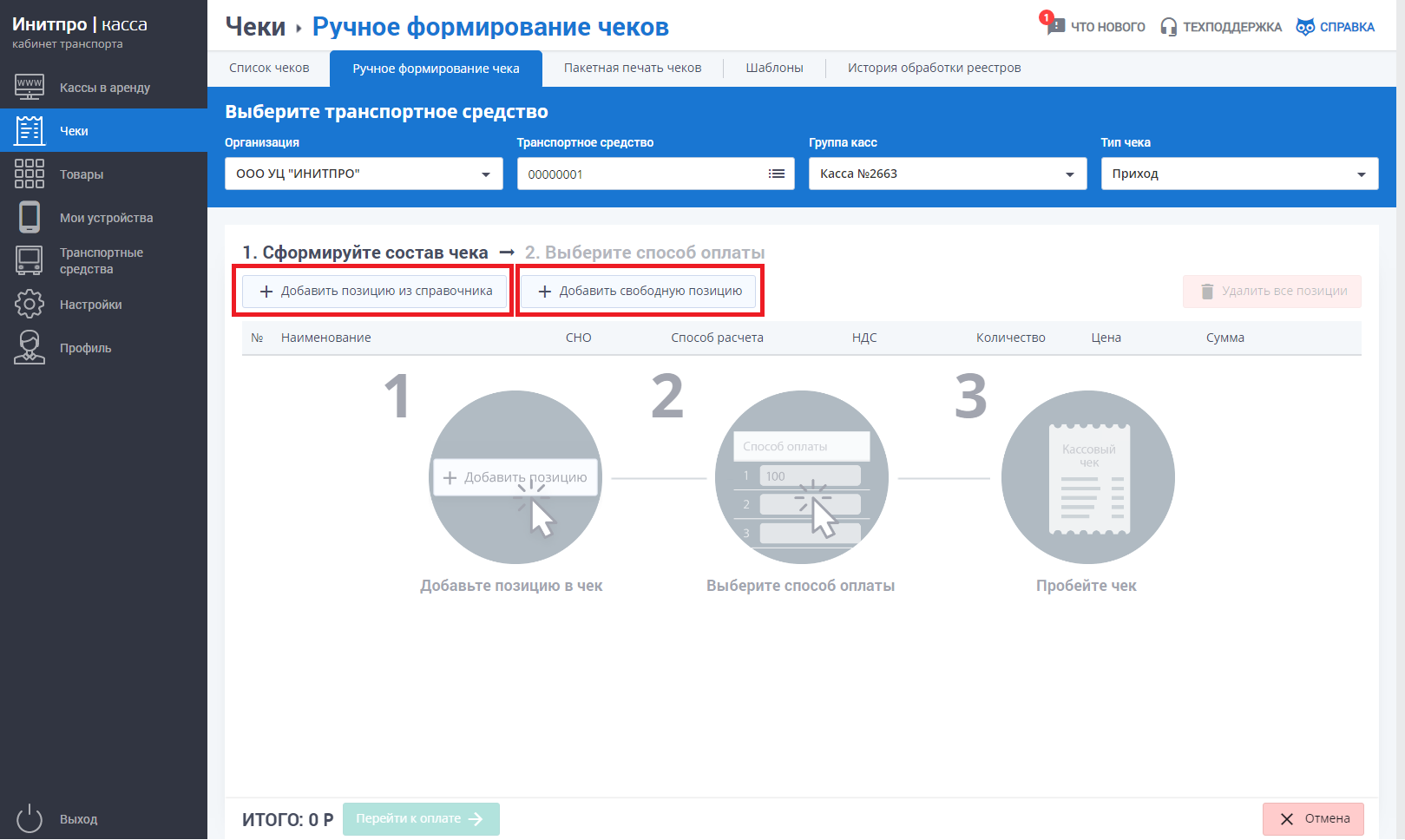Click СПРАВКА link text
Image resolution: width=1405 pixels, height=840 pixels.
click(x=1347, y=27)
